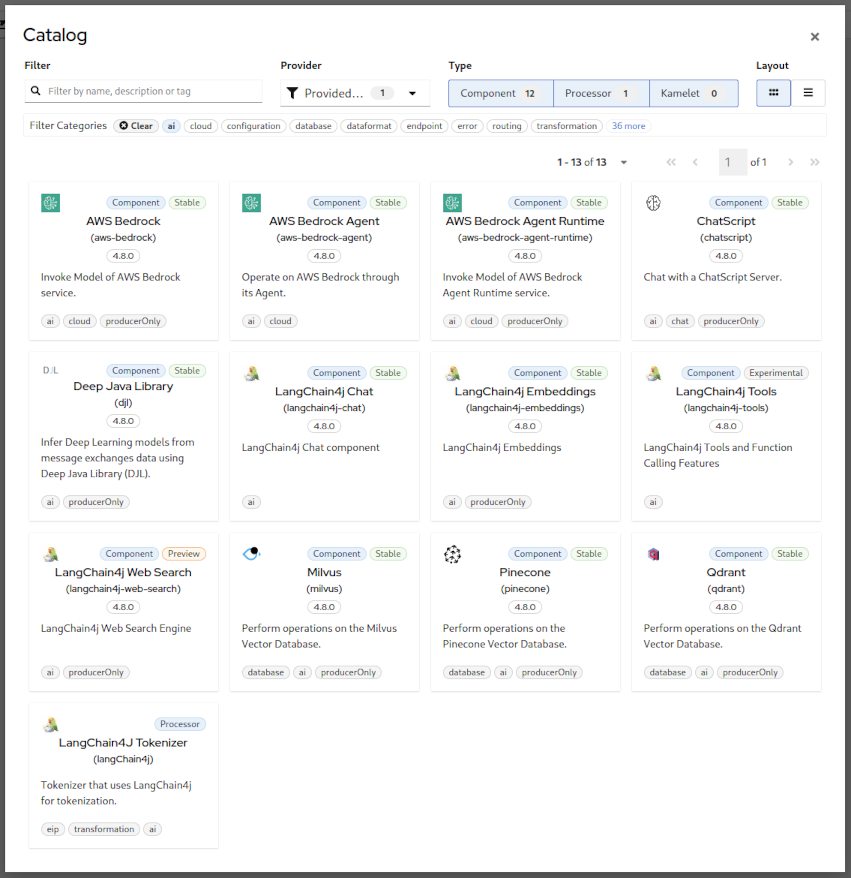
Task: Click the Pinecone component icon
Action: coord(452,554)
